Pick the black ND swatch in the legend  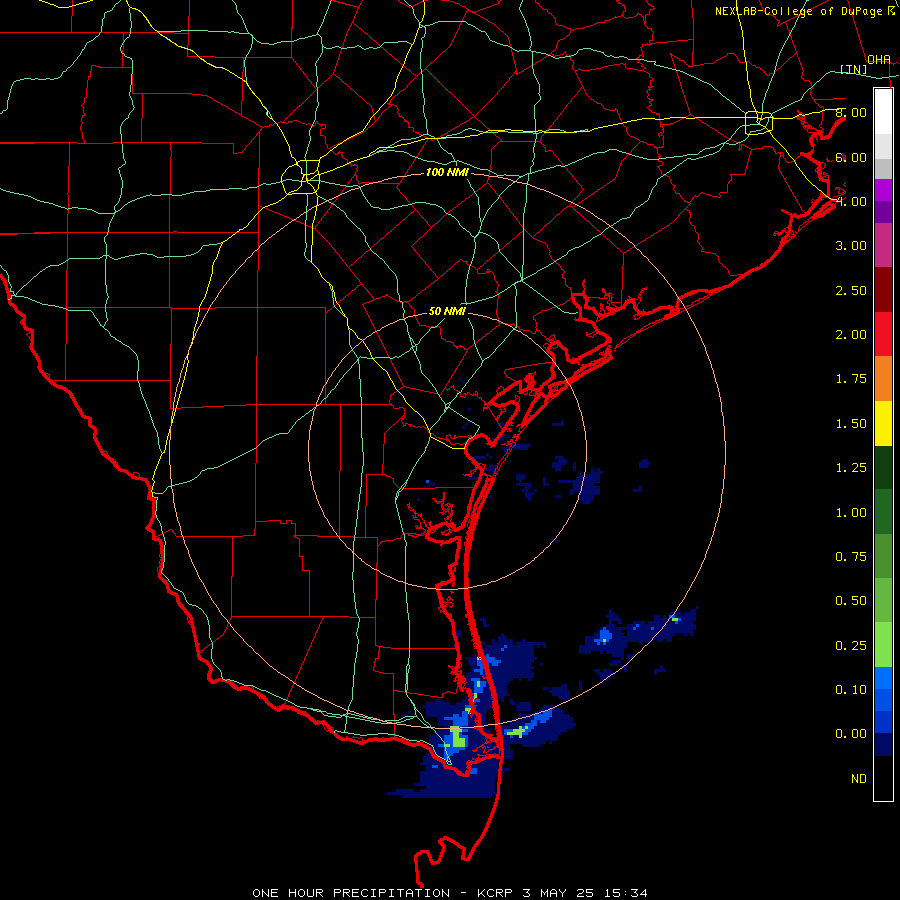[x=883, y=778]
